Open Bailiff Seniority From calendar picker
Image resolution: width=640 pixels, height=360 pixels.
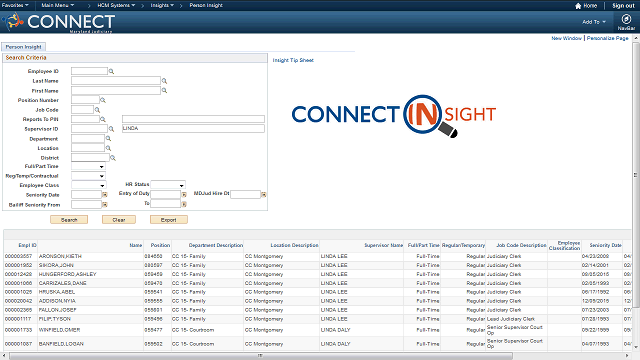tap(105, 204)
